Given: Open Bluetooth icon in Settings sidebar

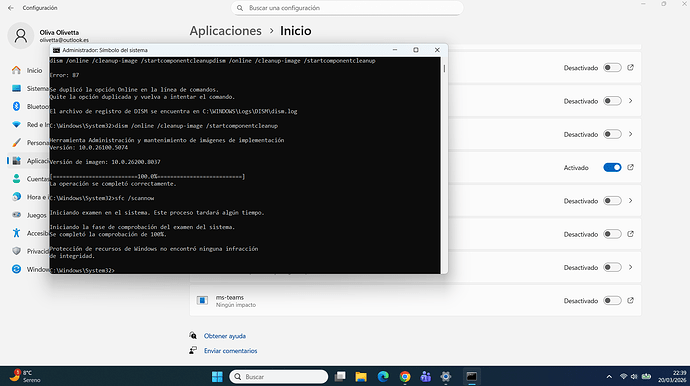Looking at the screenshot, I should click(16, 107).
